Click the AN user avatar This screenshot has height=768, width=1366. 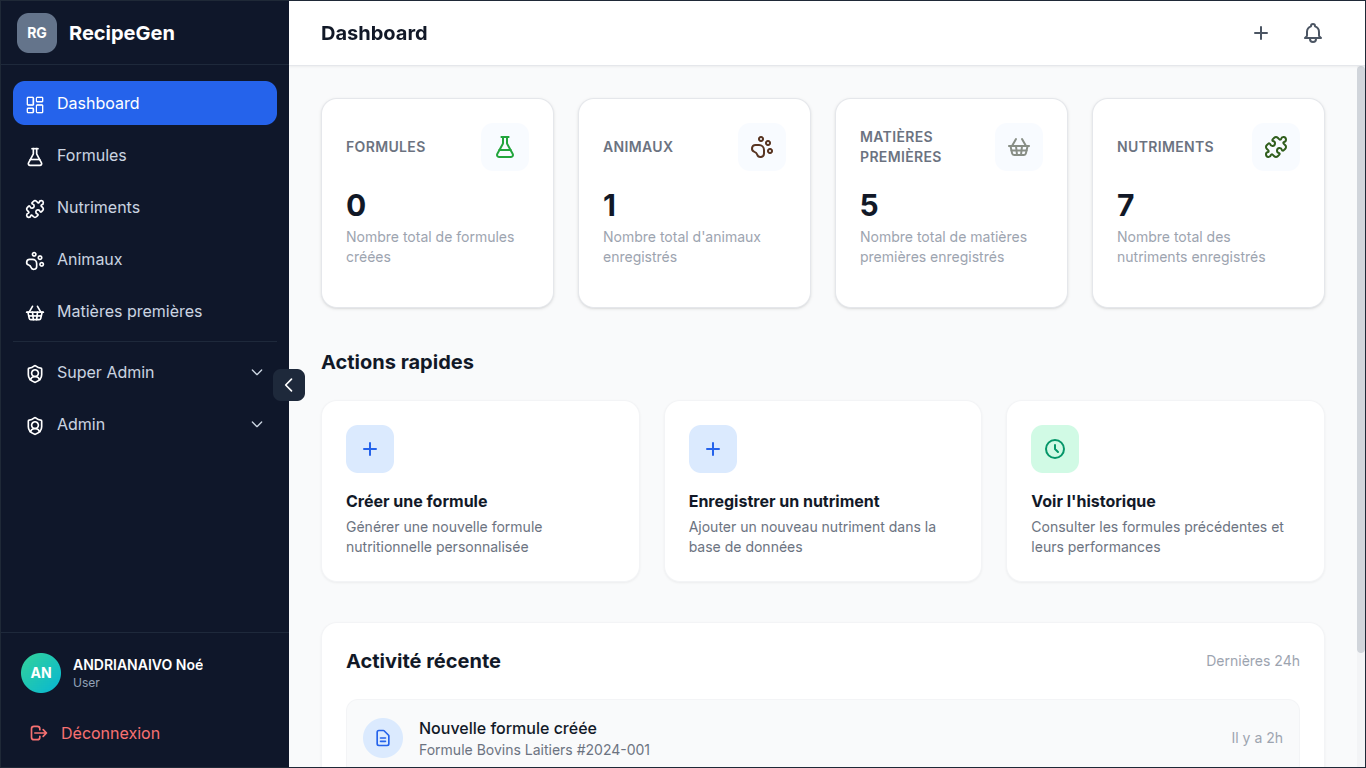[x=41, y=673]
